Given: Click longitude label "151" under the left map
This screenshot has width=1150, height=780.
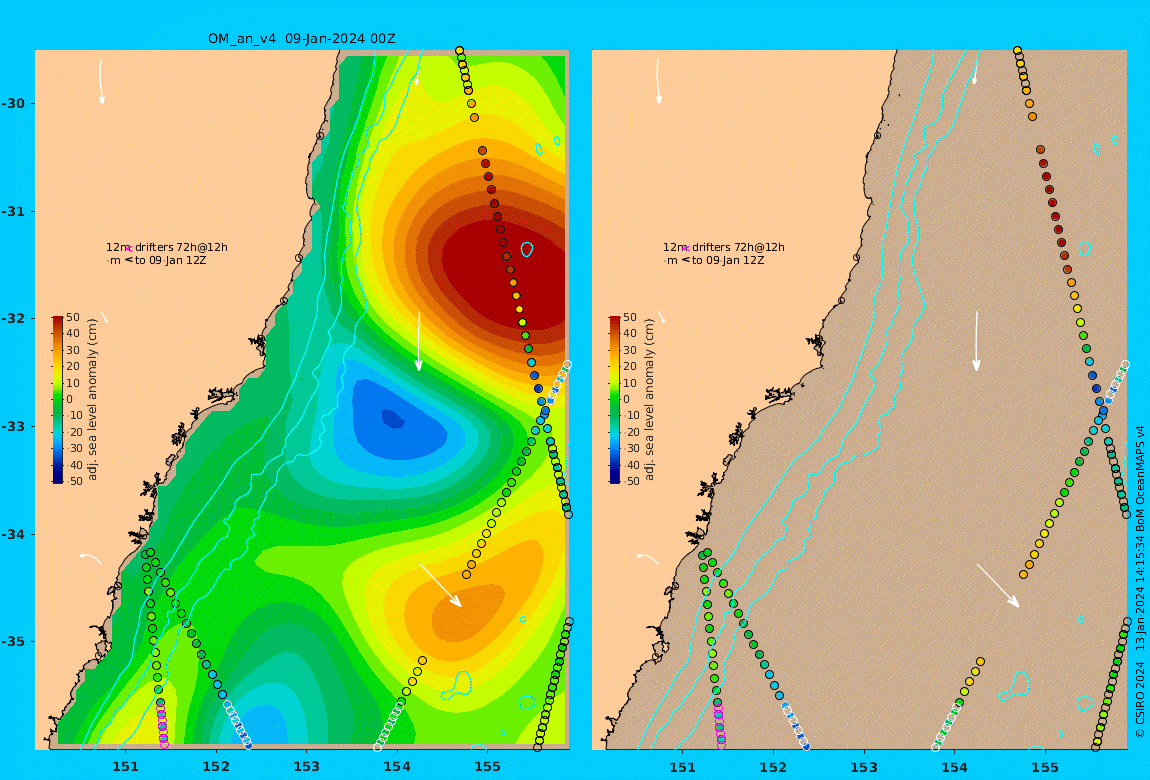Looking at the screenshot, I should coord(125,767).
